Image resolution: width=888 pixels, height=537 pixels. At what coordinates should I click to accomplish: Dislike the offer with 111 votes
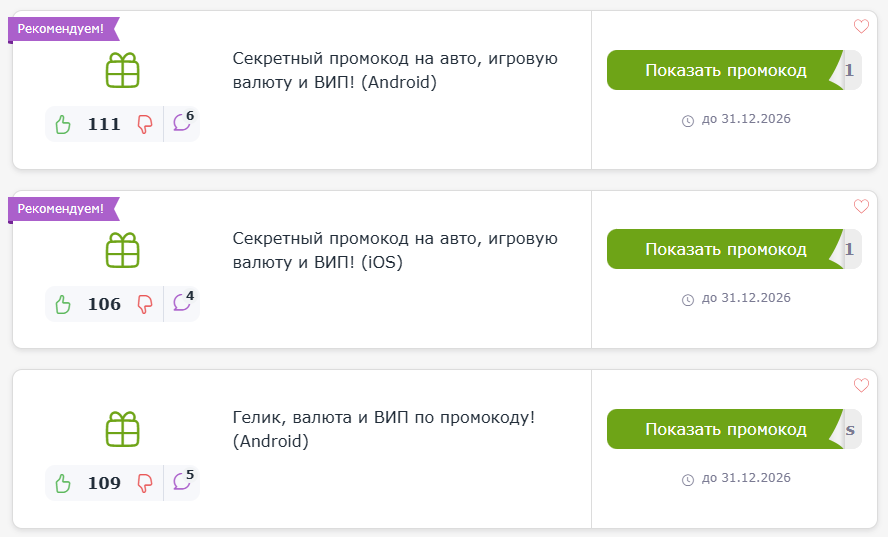click(x=145, y=124)
